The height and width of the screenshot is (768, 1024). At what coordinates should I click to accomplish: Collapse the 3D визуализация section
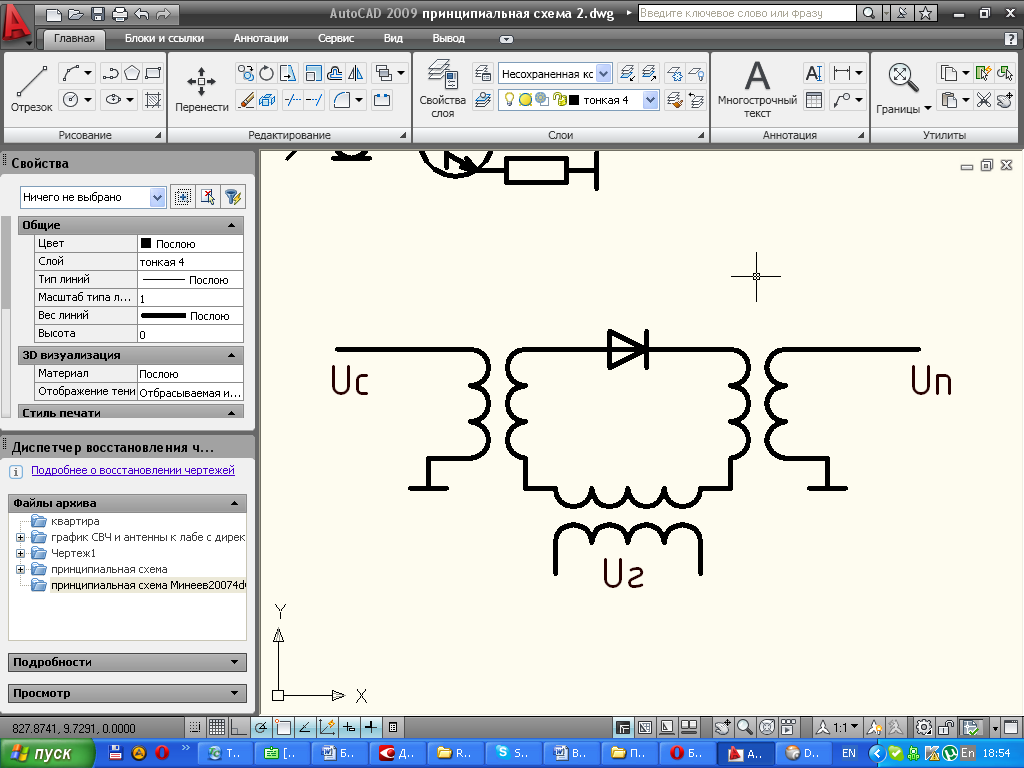point(231,355)
